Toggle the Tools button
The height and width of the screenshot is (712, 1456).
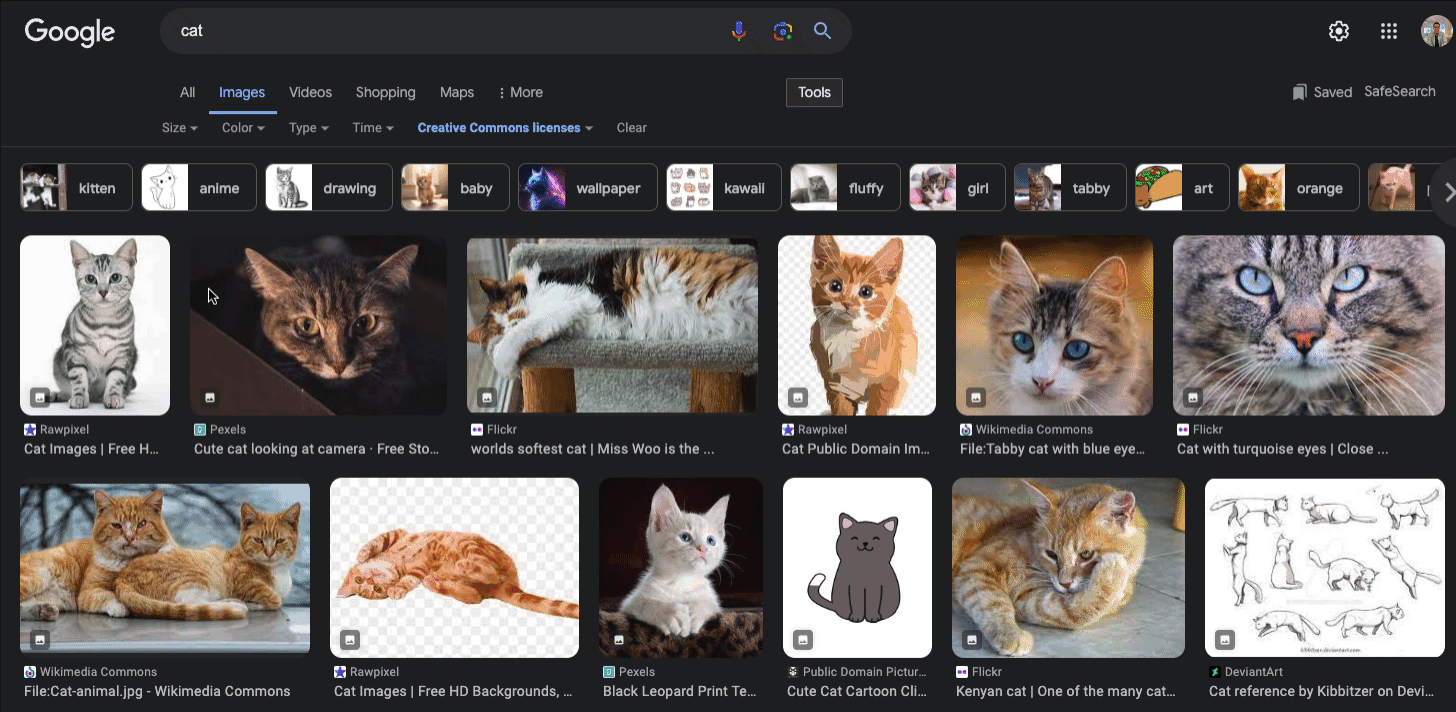click(814, 92)
